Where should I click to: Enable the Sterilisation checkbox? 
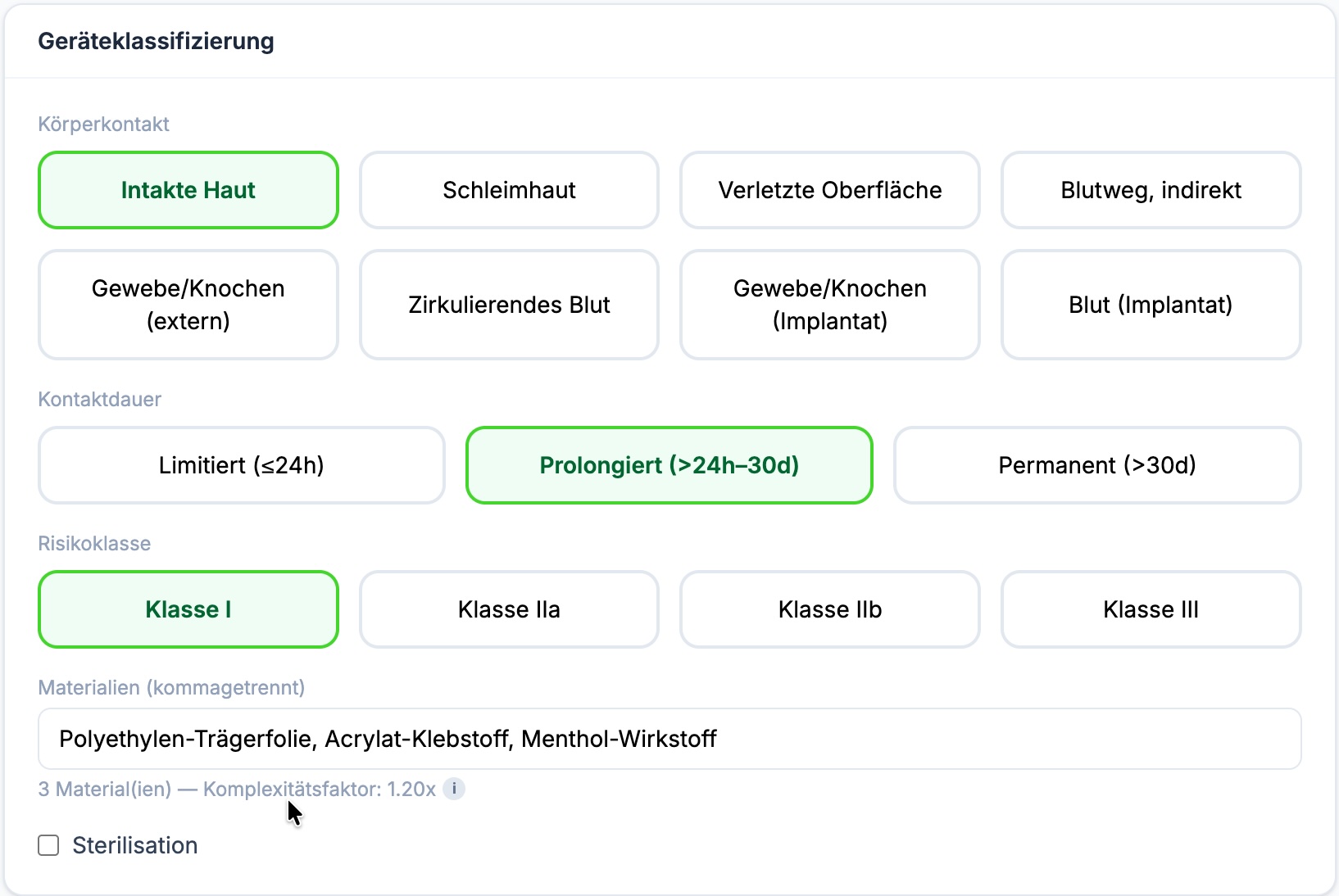click(48, 844)
